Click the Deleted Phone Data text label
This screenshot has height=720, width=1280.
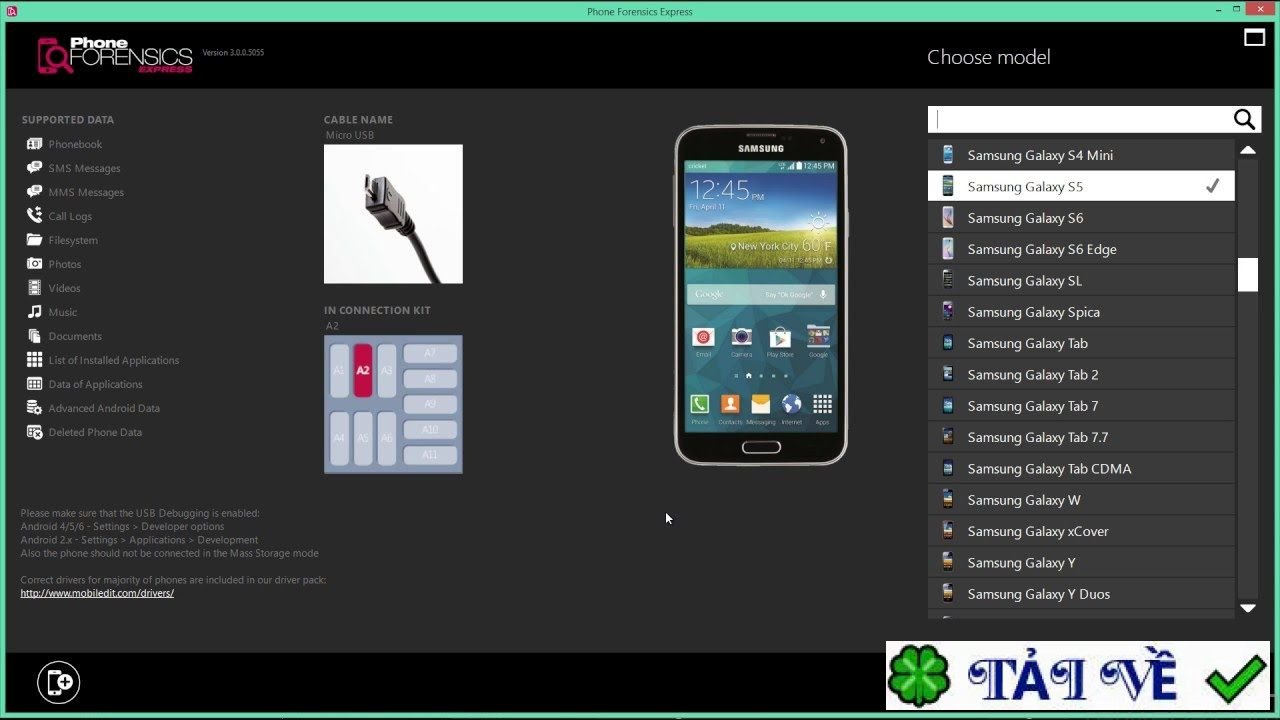[x=95, y=432]
